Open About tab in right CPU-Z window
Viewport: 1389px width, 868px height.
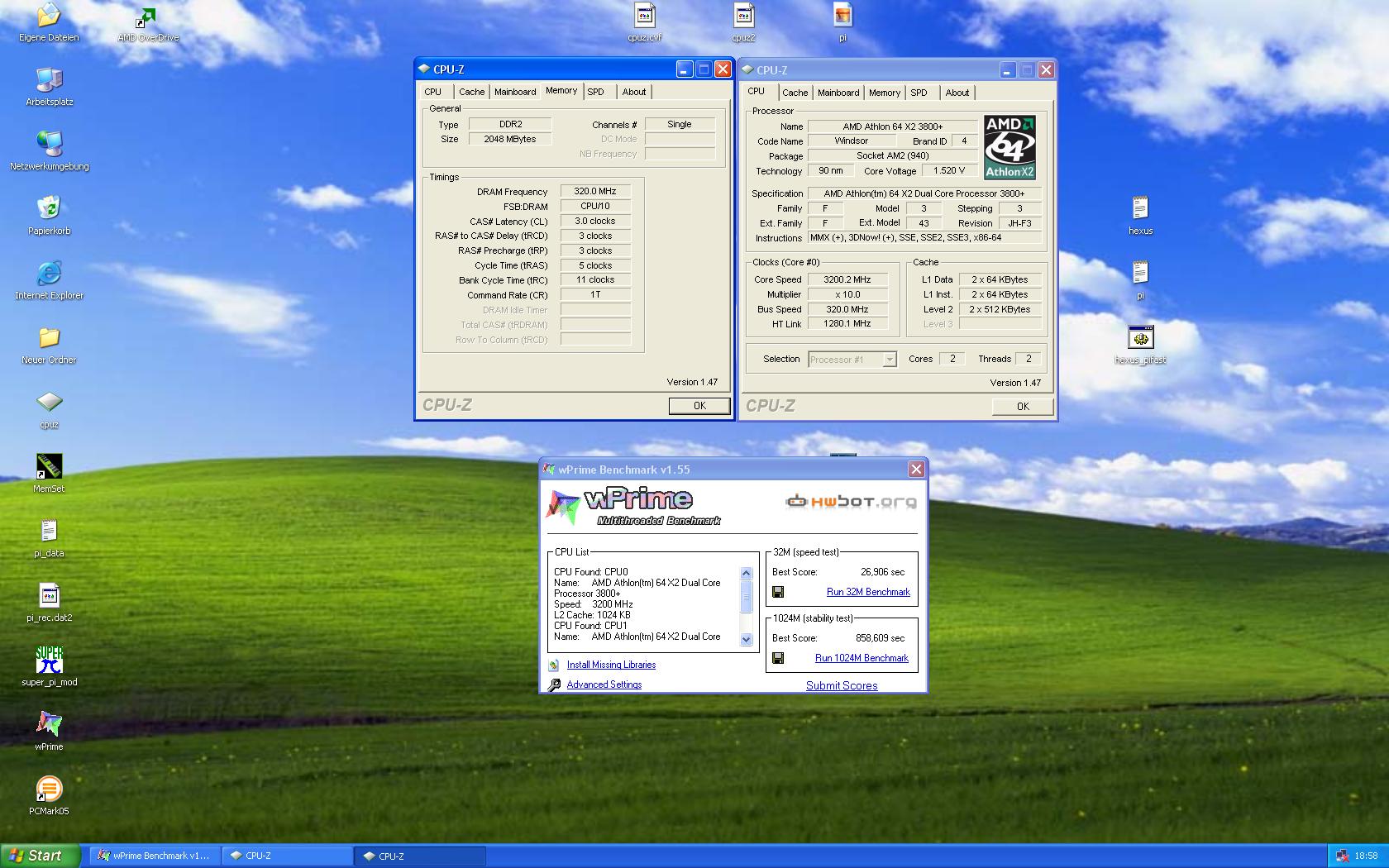tap(957, 93)
